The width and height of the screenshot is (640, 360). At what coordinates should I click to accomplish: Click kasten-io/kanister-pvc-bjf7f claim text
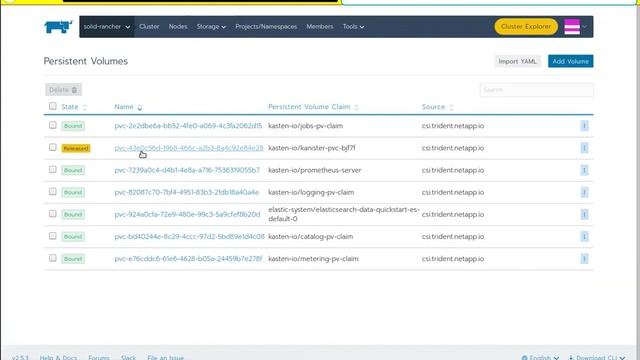tap(312, 148)
